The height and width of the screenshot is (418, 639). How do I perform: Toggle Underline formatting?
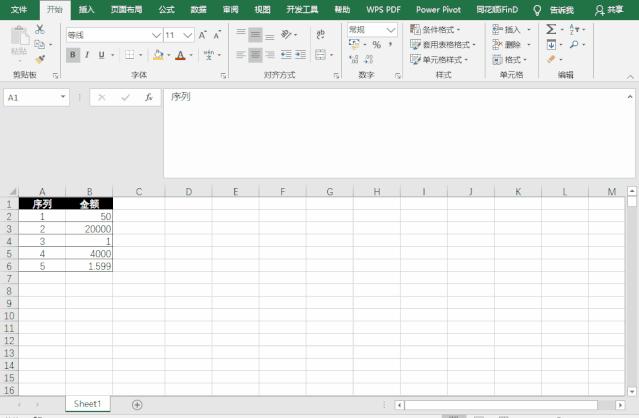point(101,55)
